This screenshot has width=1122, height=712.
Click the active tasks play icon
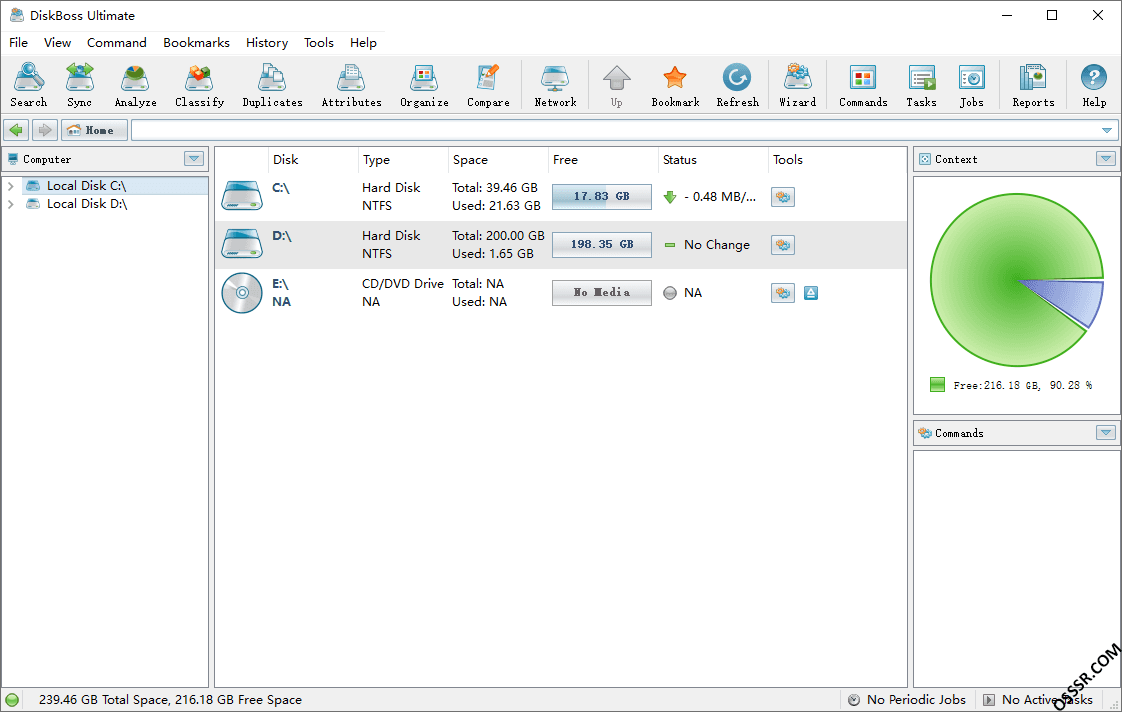pyautogui.click(x=989, y=700)
